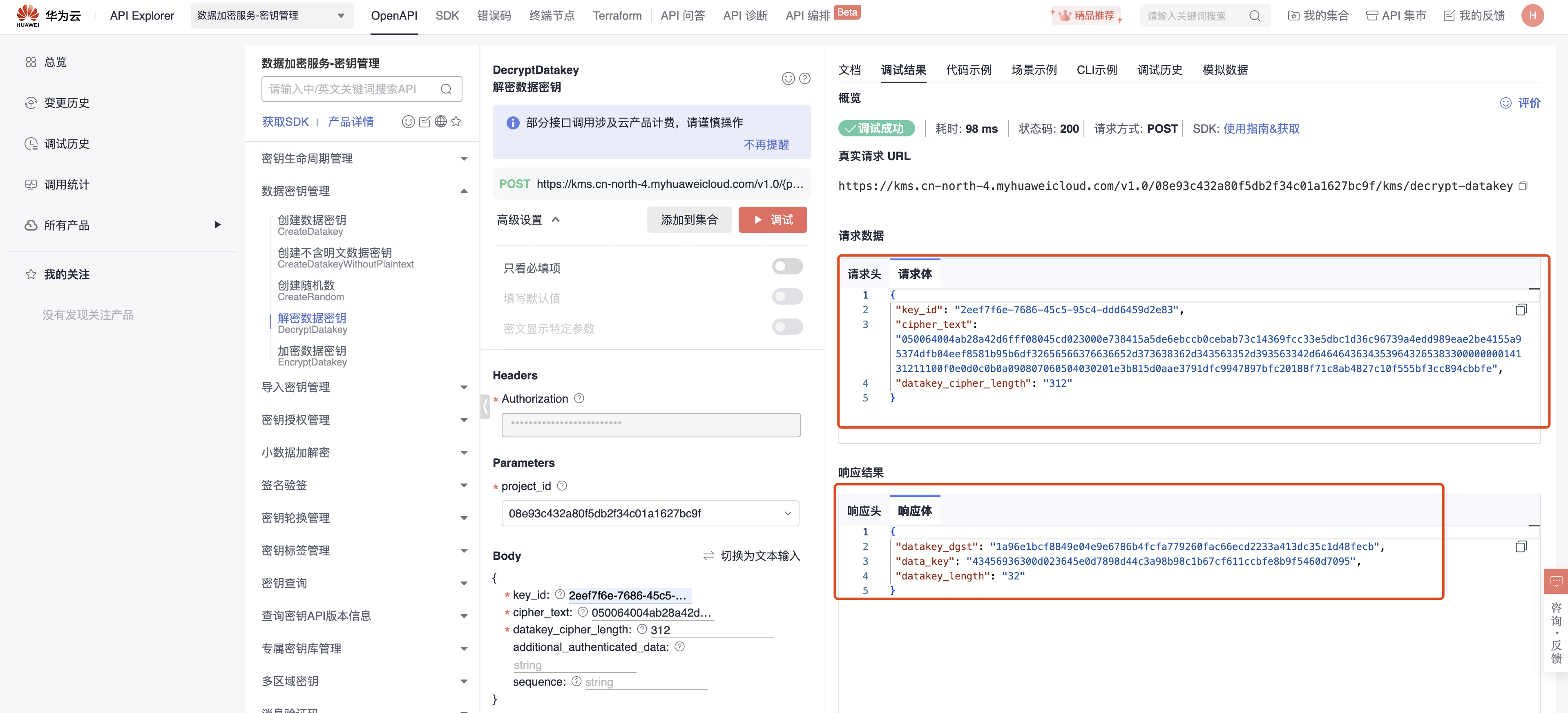Image resolution: width=1568 pixels, height=713 pixels.
Task: Copy the real request URL
Action: click(x=1523, y=186)
